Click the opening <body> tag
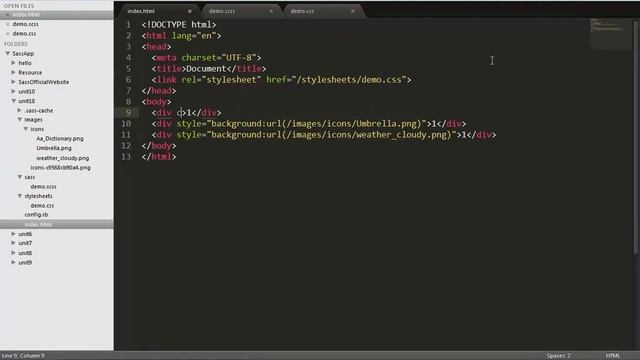640x360 pixels. (x=156, y=102)
